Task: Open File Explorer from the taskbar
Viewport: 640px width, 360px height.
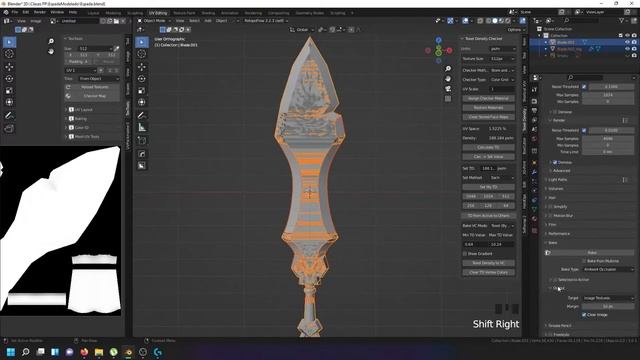Action: click(x=99, y=351)
